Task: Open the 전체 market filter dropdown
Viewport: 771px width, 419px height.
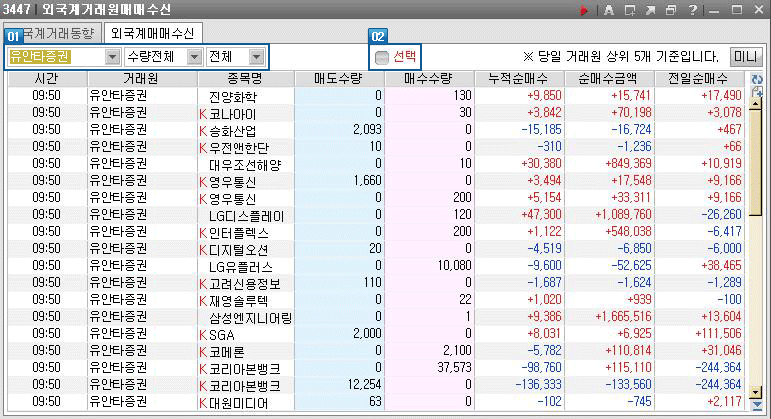Action: click(256, 57)
